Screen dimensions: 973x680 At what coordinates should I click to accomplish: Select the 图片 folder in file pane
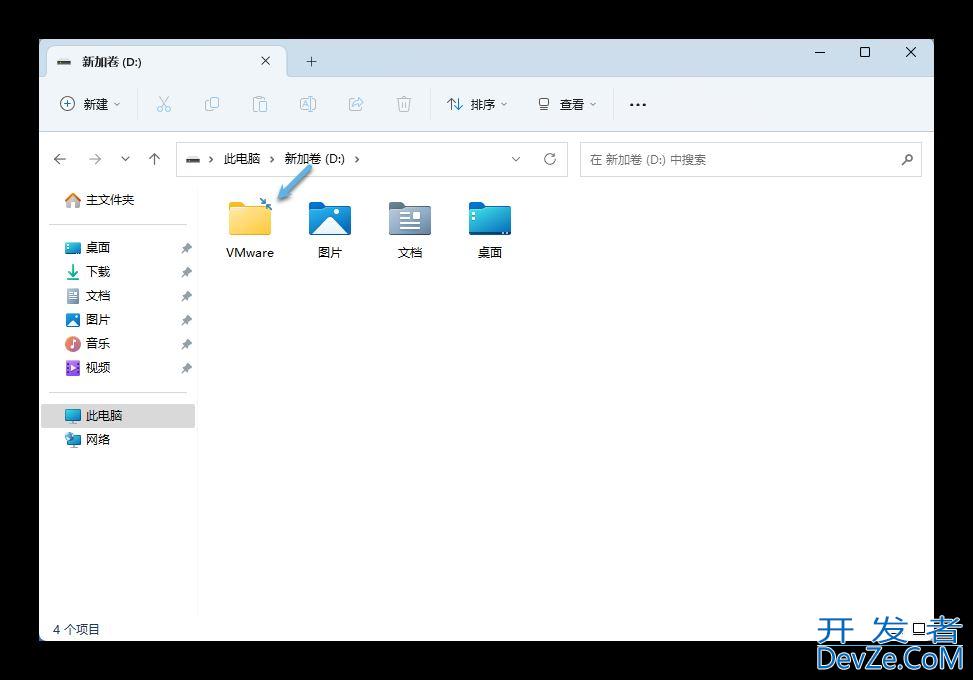click(330, 230)
